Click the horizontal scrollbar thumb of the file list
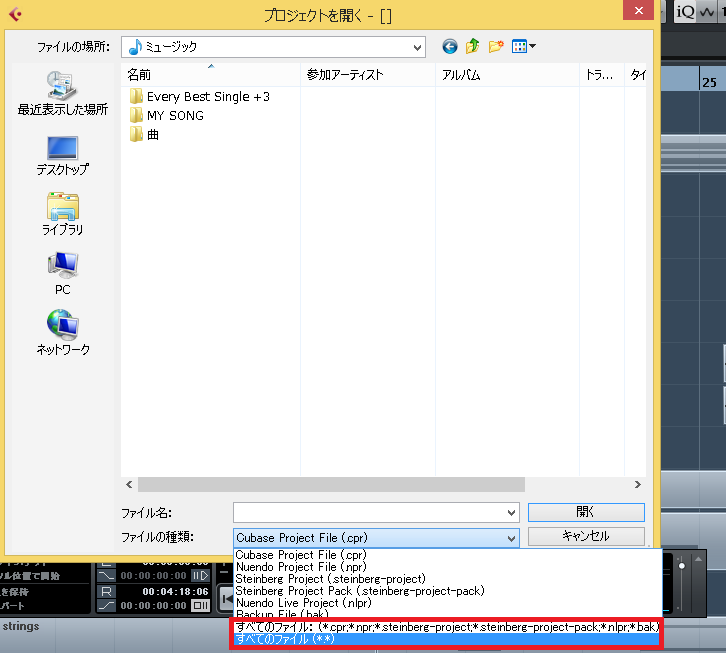Image resolution: width=726 pixels, height=653 pixels. [x=331, y=484]
